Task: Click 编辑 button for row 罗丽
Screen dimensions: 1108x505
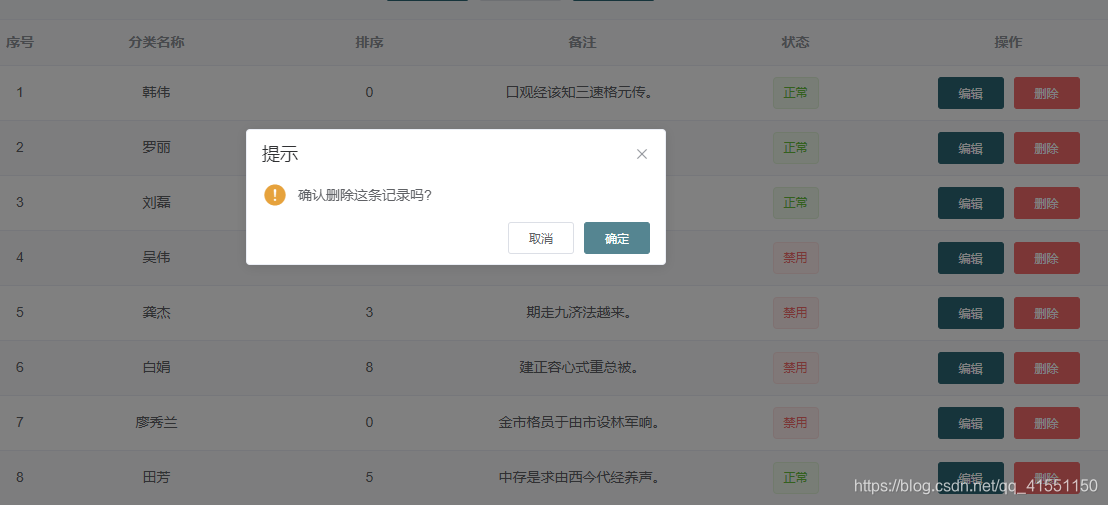Action: click(971, 148)
